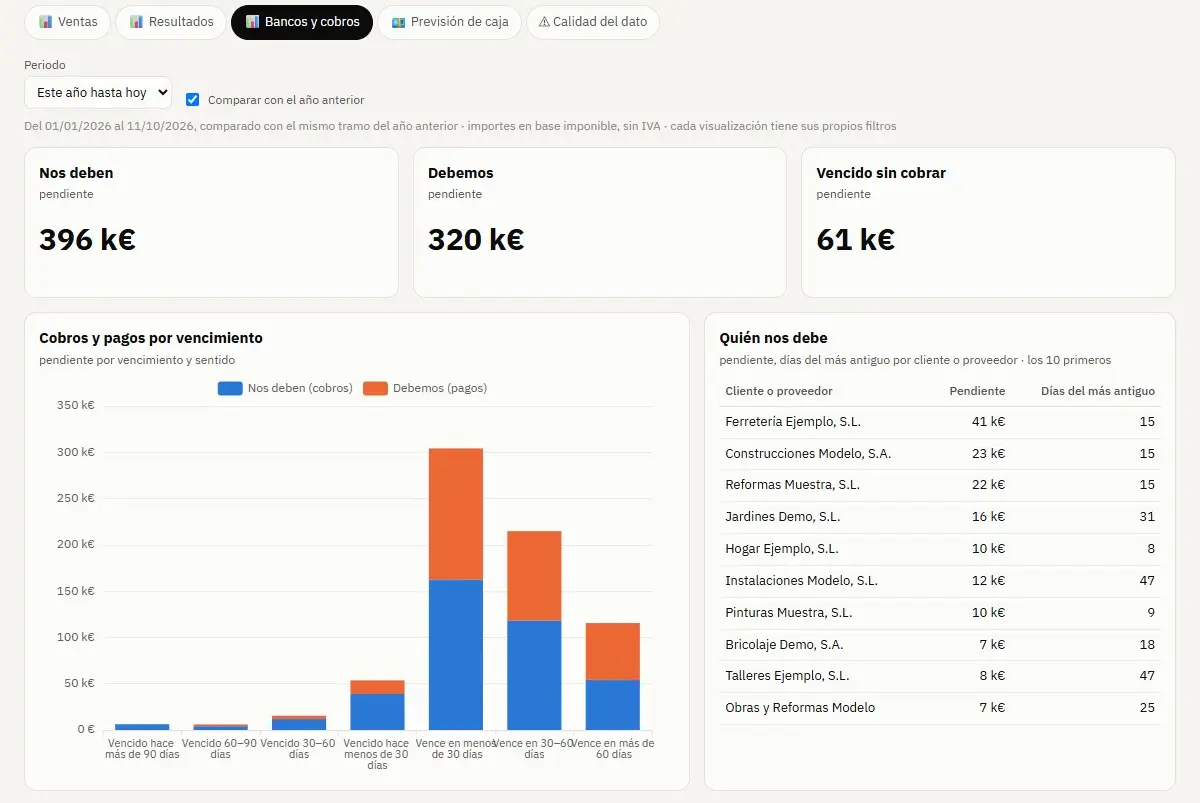
Task: Click the 320 k€ value
Action: (x=476, y=240)
